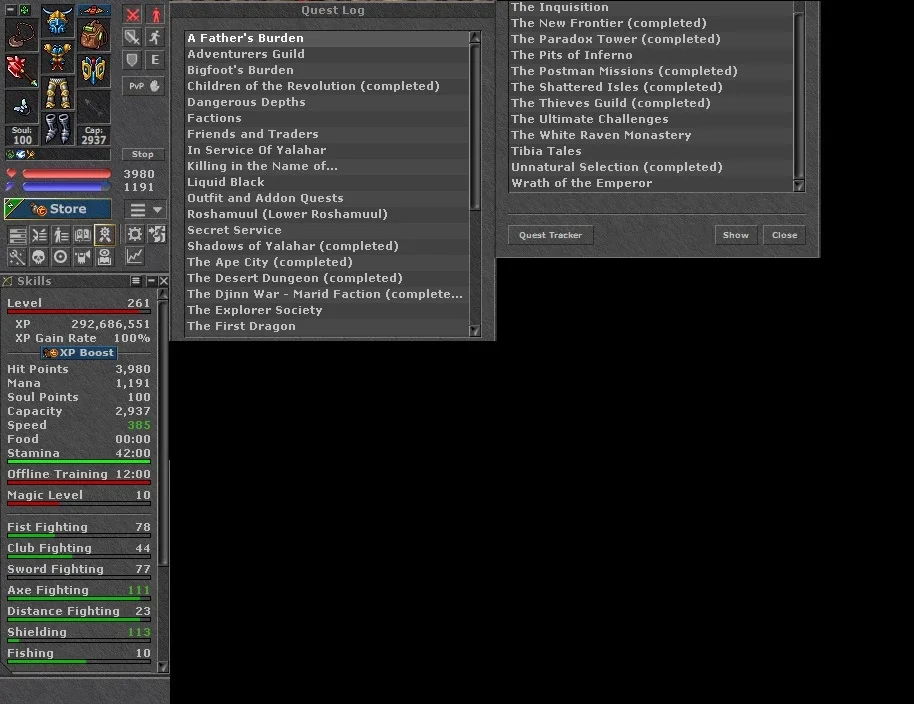Toggle stand while fighting red figure
The width and height of the screenshot is (914, 704).
pyautogui.click(x=155, y=15)
